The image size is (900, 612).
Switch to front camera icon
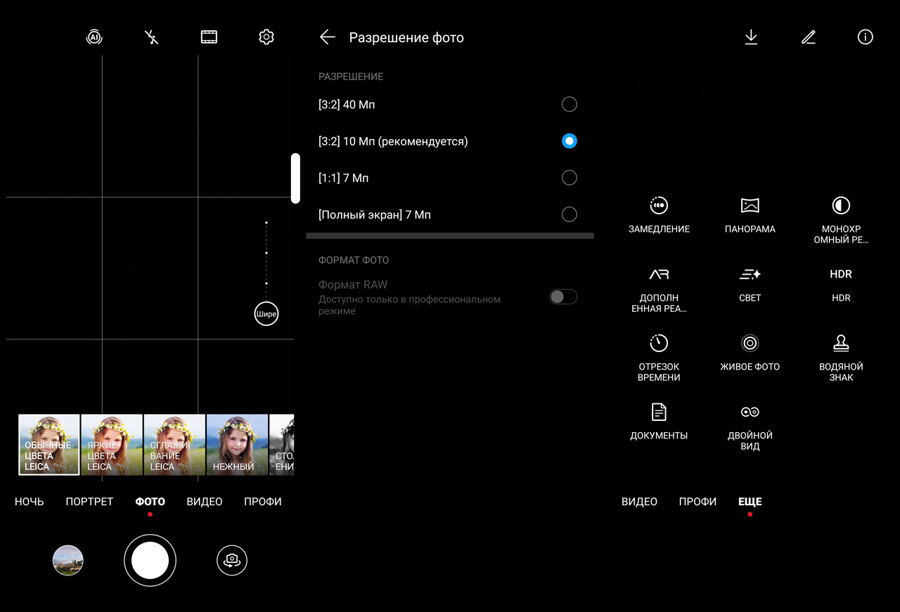(232, 560)
